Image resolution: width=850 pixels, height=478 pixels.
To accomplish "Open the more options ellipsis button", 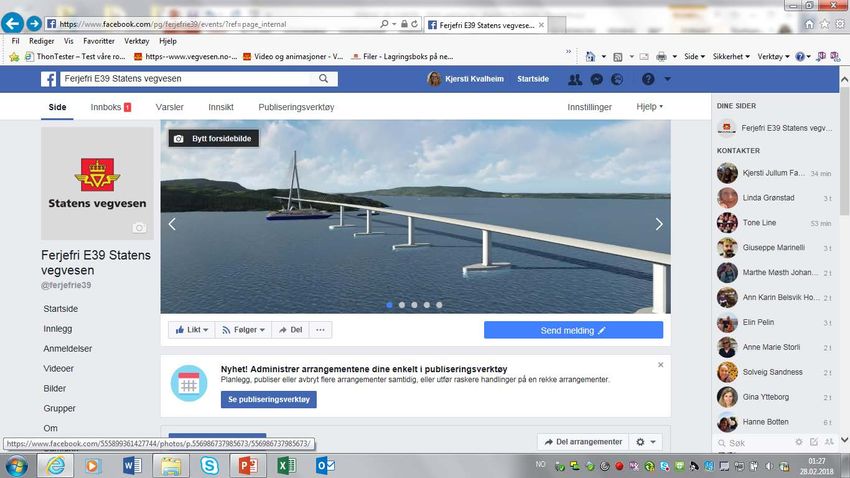I will (320, 330).
